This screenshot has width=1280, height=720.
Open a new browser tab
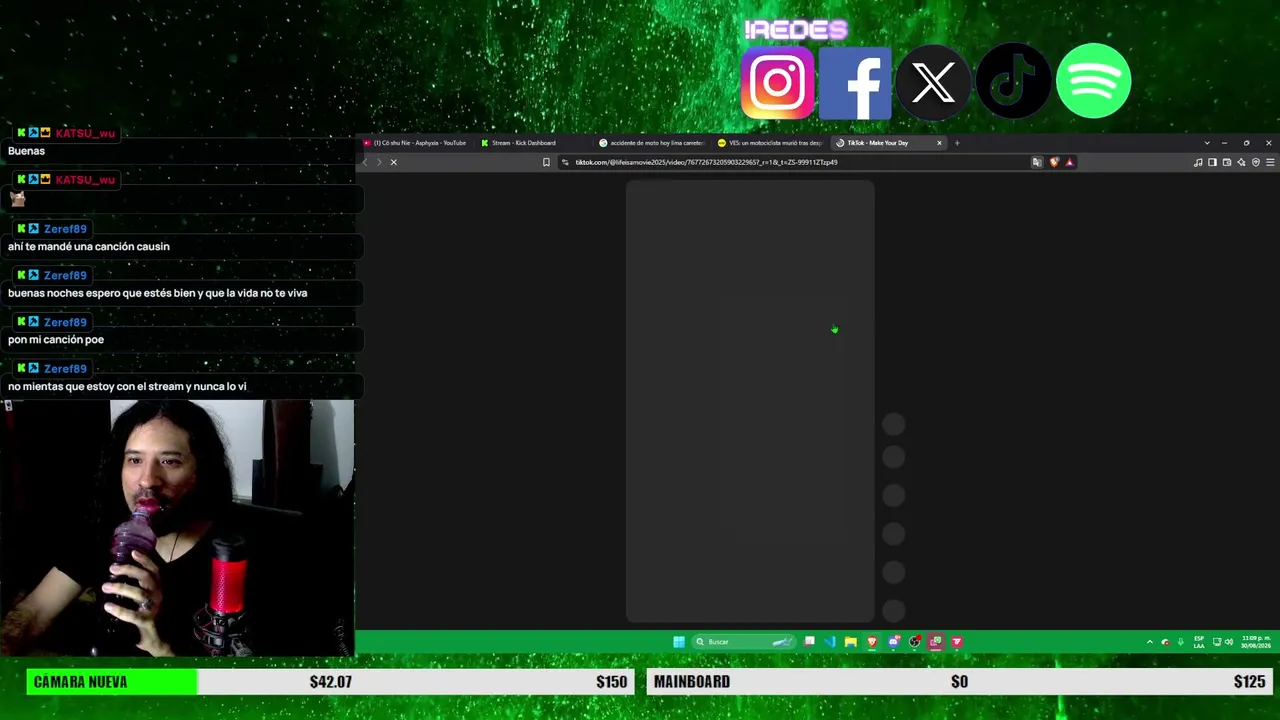957,143
